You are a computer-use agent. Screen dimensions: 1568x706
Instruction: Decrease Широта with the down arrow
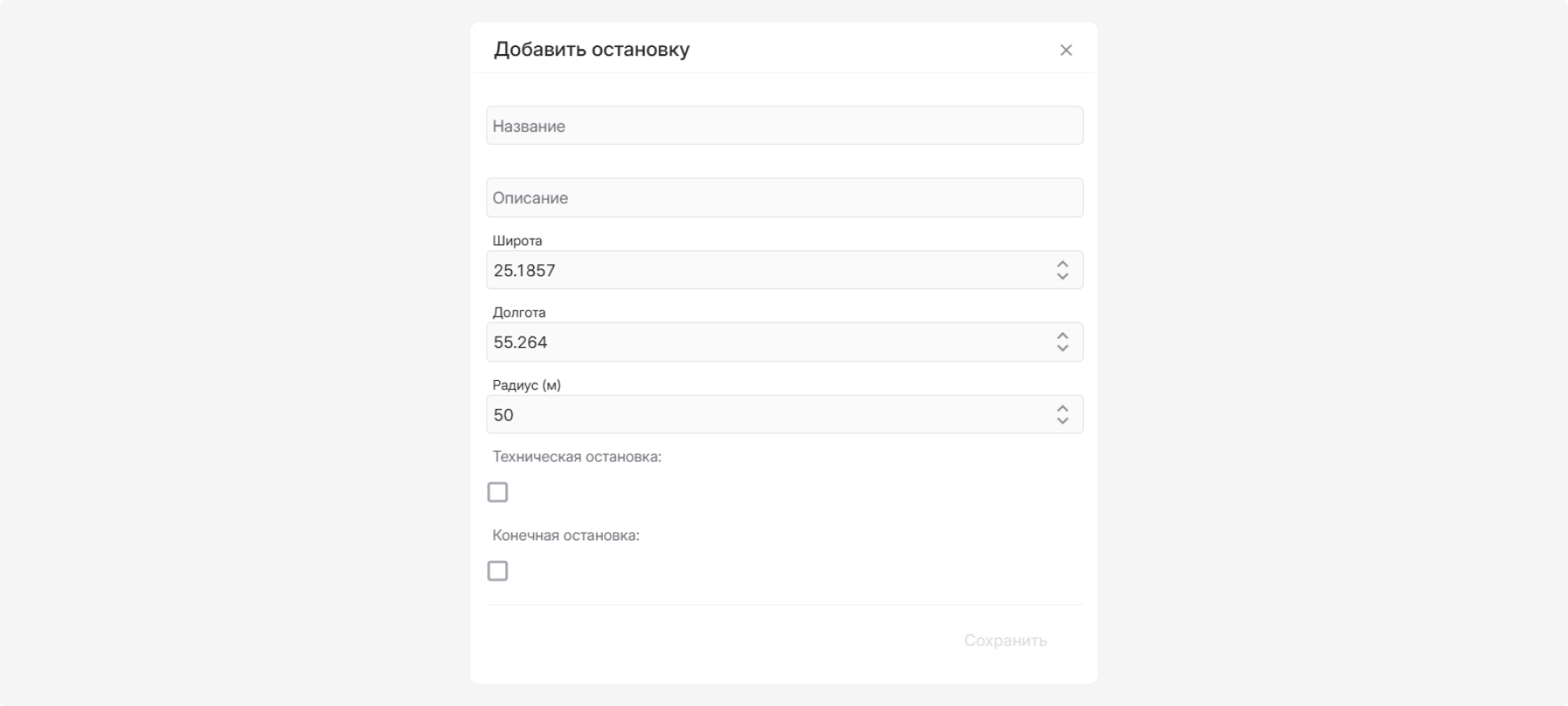tap(1063, 277)
